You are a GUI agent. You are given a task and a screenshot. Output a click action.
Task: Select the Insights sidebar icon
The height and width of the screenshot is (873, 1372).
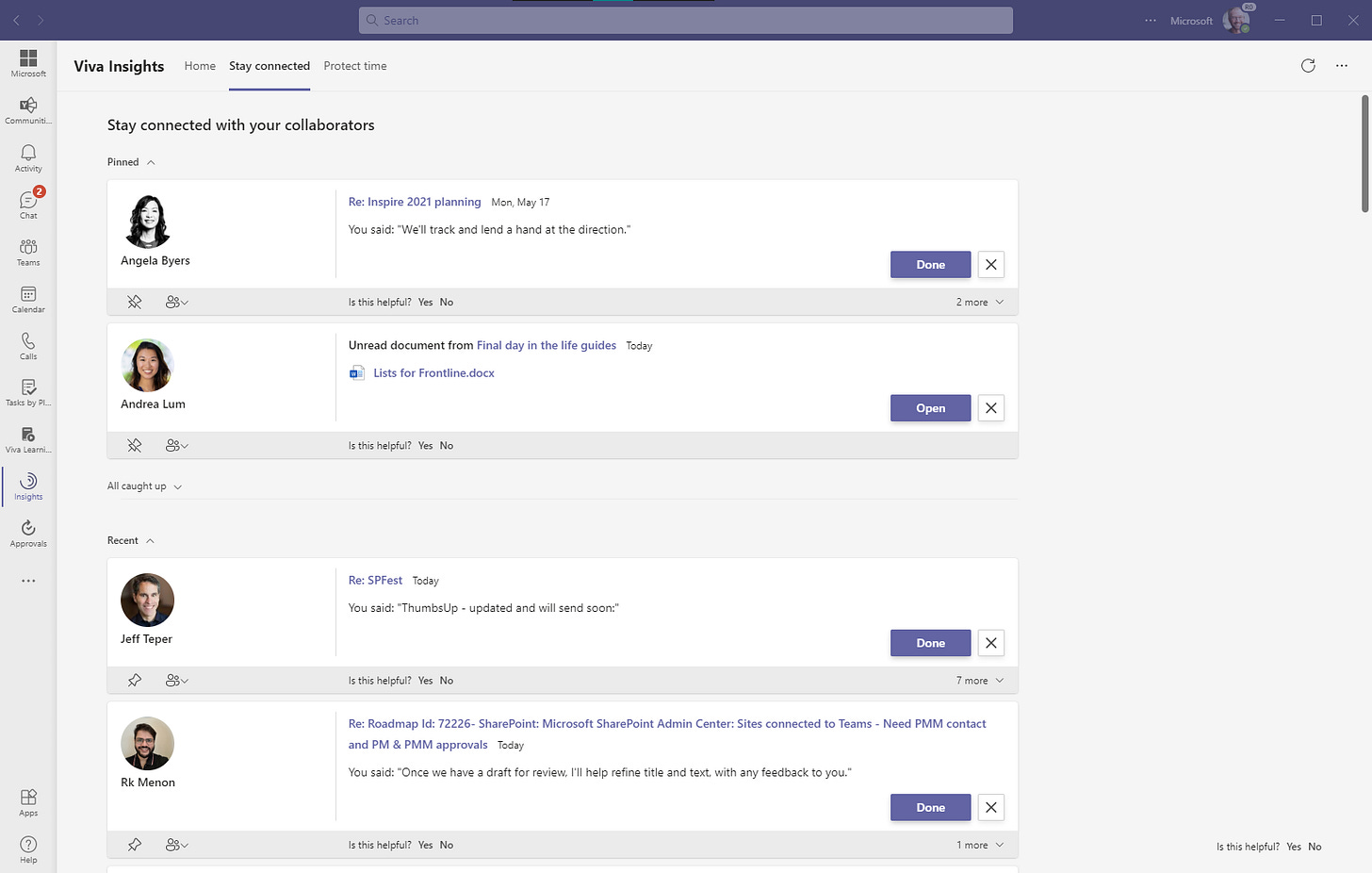(28, 481)
